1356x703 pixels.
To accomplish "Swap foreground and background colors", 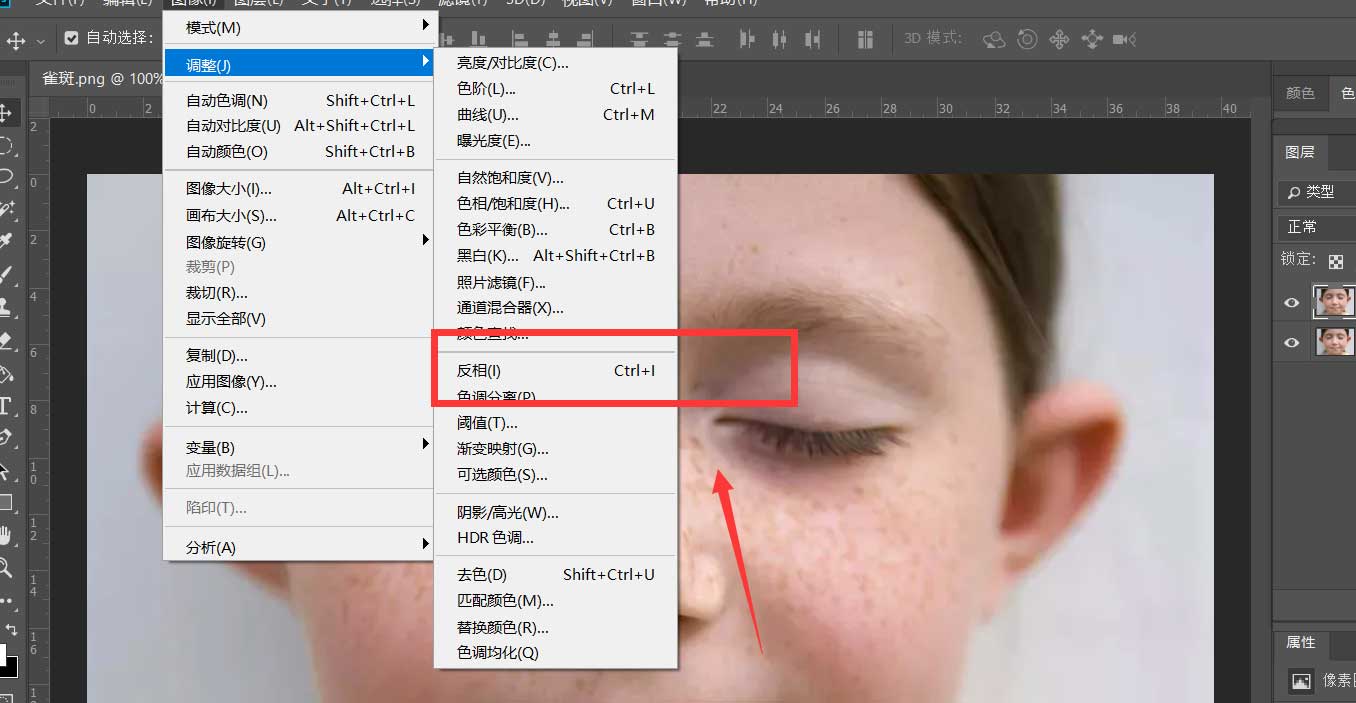I will [11, 629].
